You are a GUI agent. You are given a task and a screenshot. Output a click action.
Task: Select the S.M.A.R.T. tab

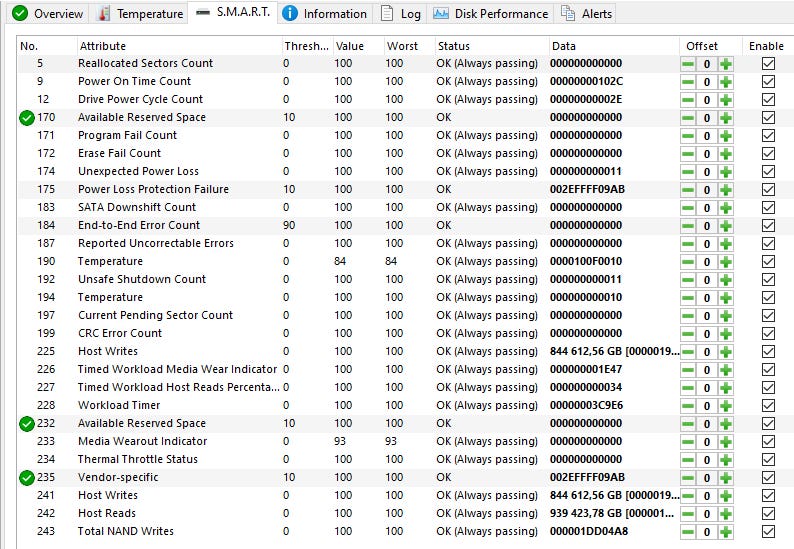[x=233, y=12]
